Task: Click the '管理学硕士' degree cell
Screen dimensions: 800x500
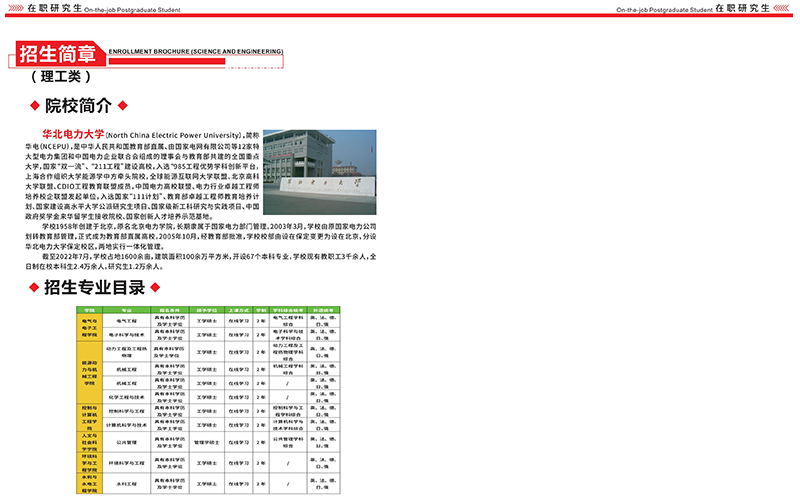Action: click(x=207, y=442)
